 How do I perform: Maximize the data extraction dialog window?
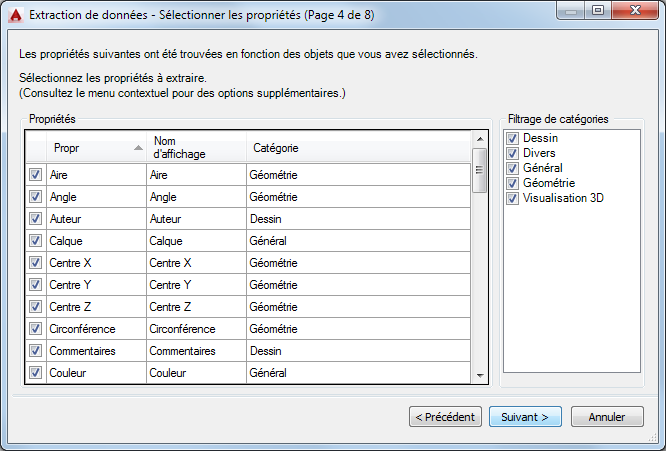(x=598, y=12)
